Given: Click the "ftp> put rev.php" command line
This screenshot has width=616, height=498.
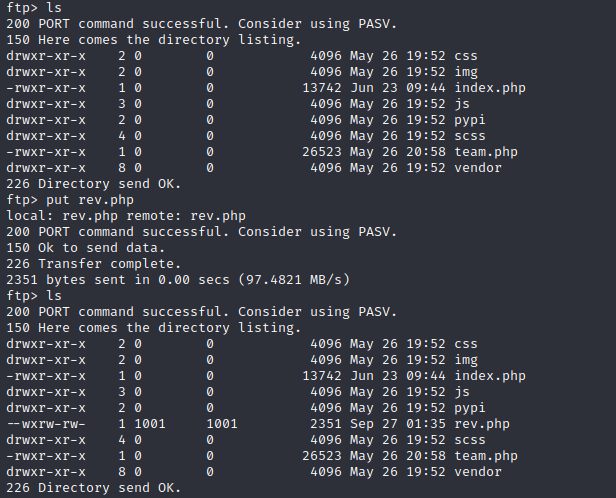Looking at the screenshot, I should click(70, 199).
